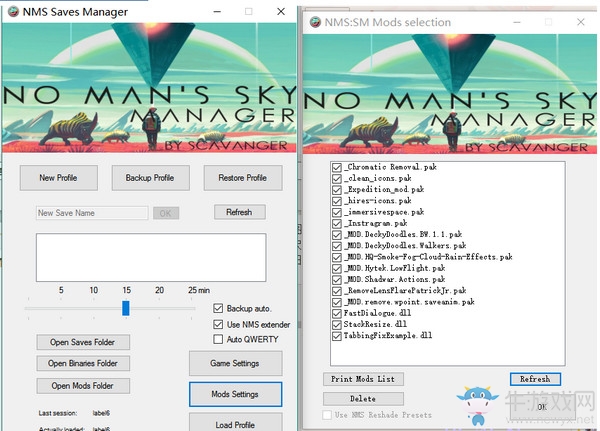Image resolution: width=600 pixels, height=431 pixels.
Task: Uncheck StackResize.dll mod
Action: pos(337,325)
